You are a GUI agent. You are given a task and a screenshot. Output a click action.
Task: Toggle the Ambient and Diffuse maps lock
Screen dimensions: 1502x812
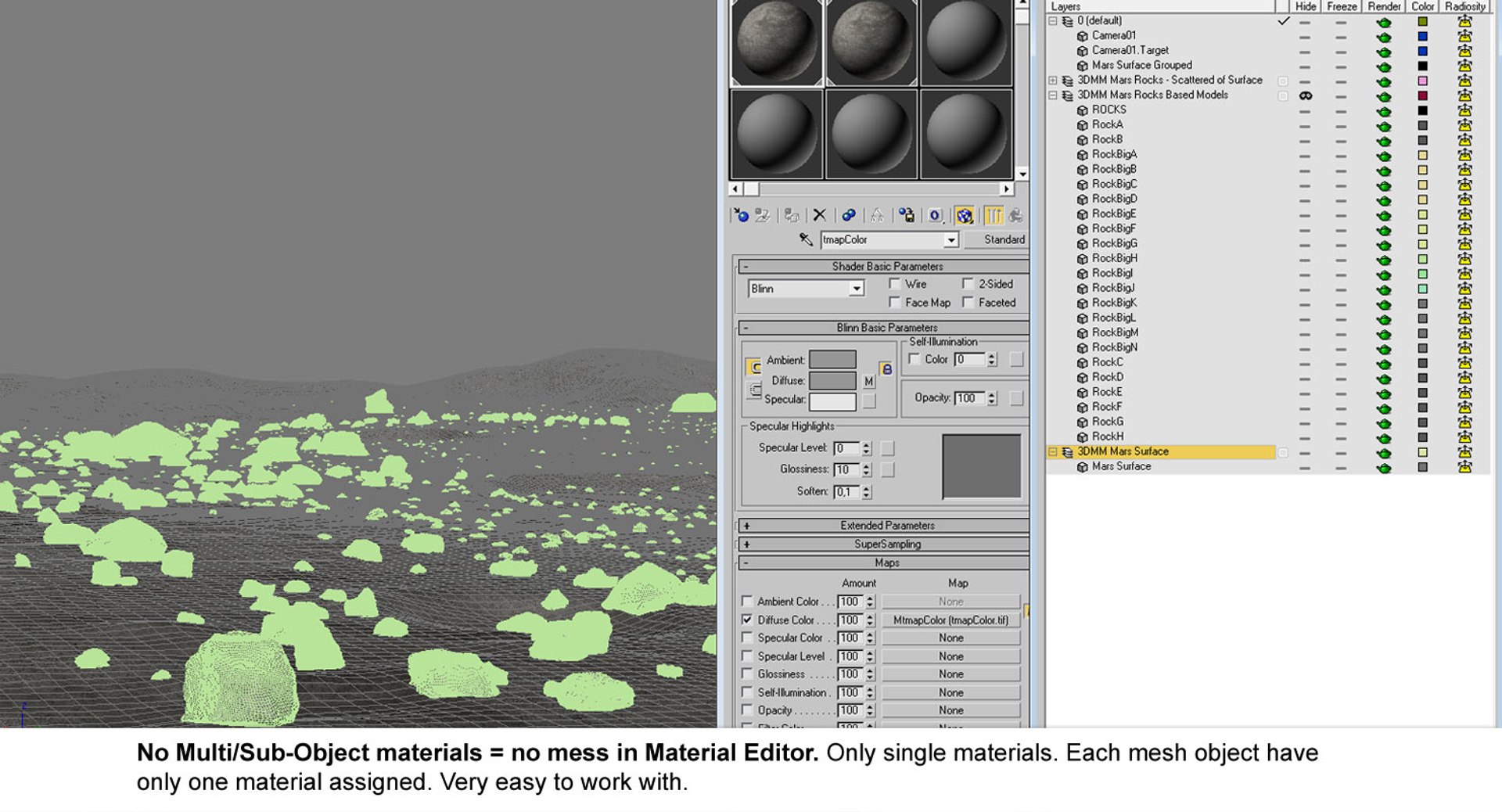(886, 368)
